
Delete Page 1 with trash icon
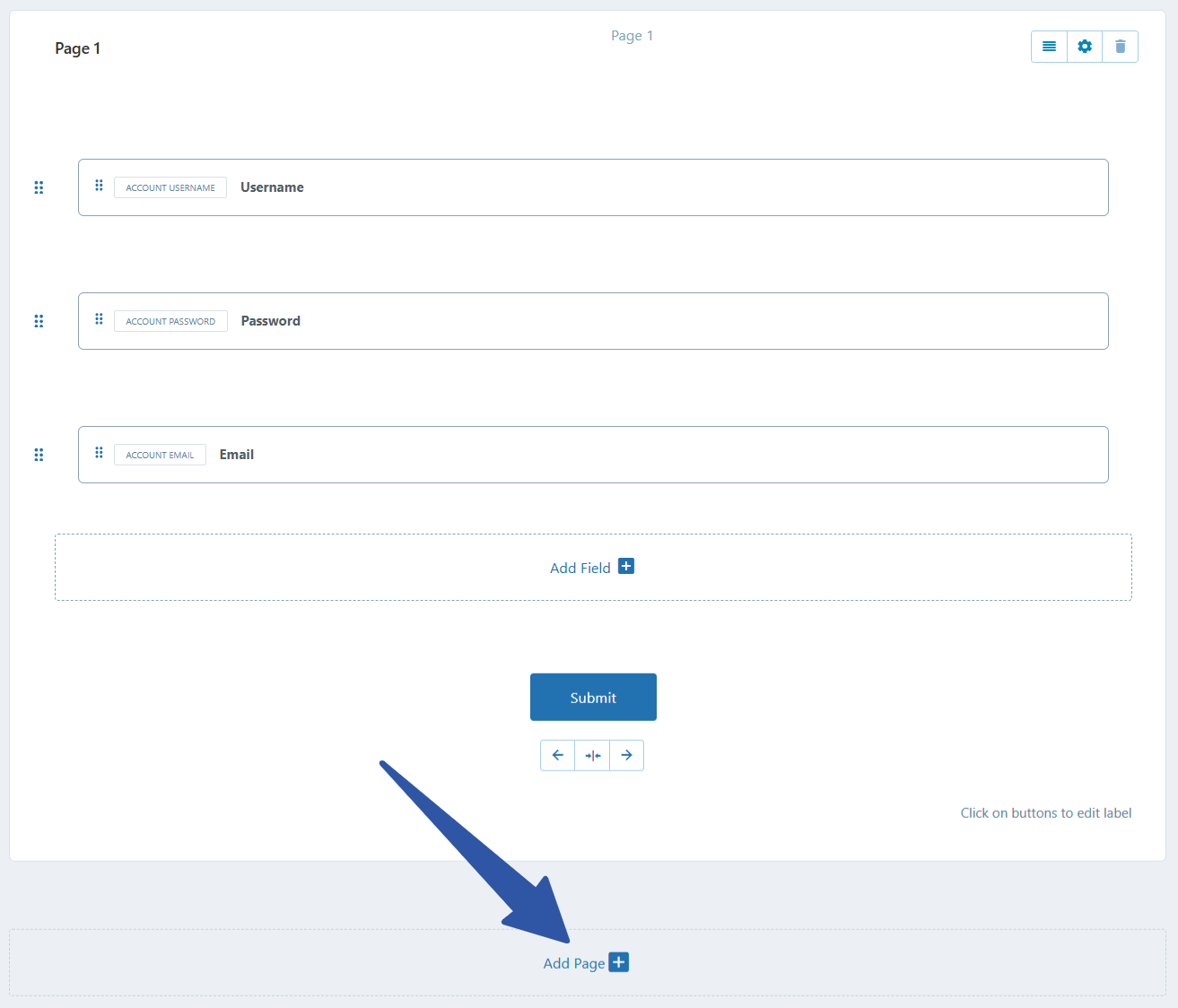tap(1120, 47)
